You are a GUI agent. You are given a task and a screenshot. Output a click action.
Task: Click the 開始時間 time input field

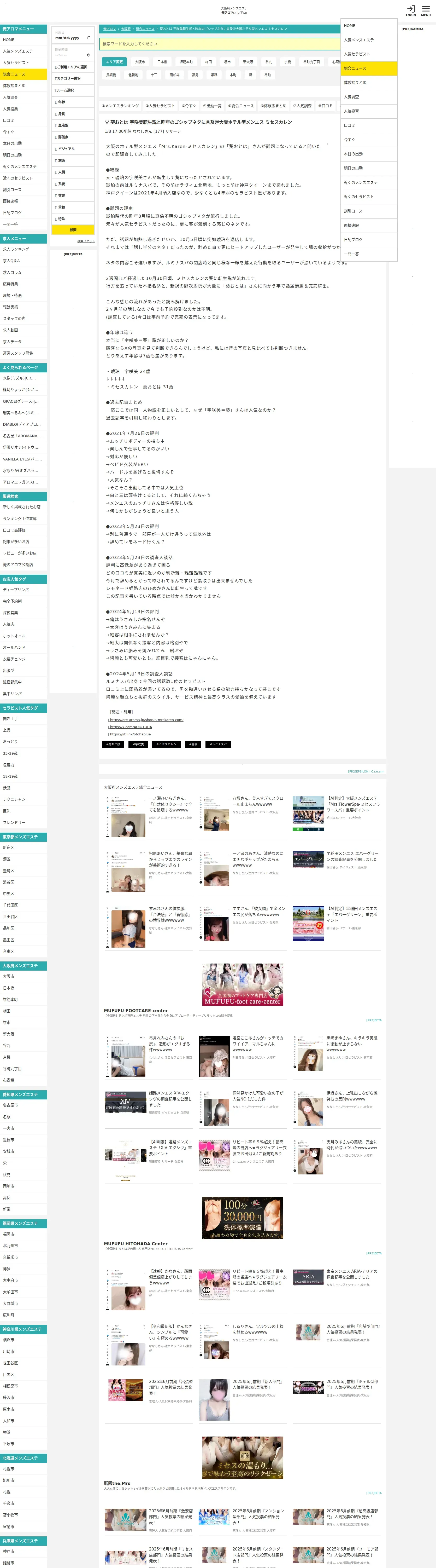(x=73, y=55)
